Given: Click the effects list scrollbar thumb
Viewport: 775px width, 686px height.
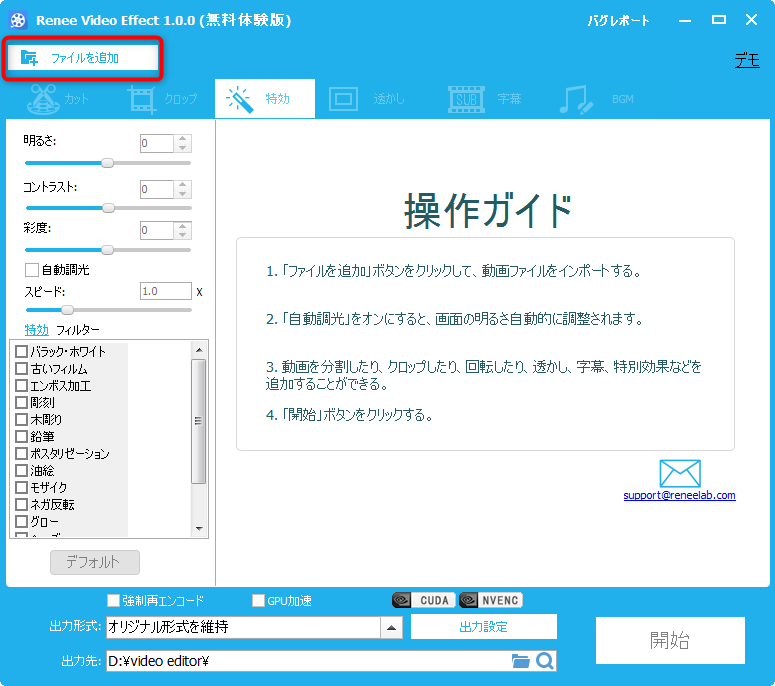Looking at the screenshot, I should pos(199,421).
